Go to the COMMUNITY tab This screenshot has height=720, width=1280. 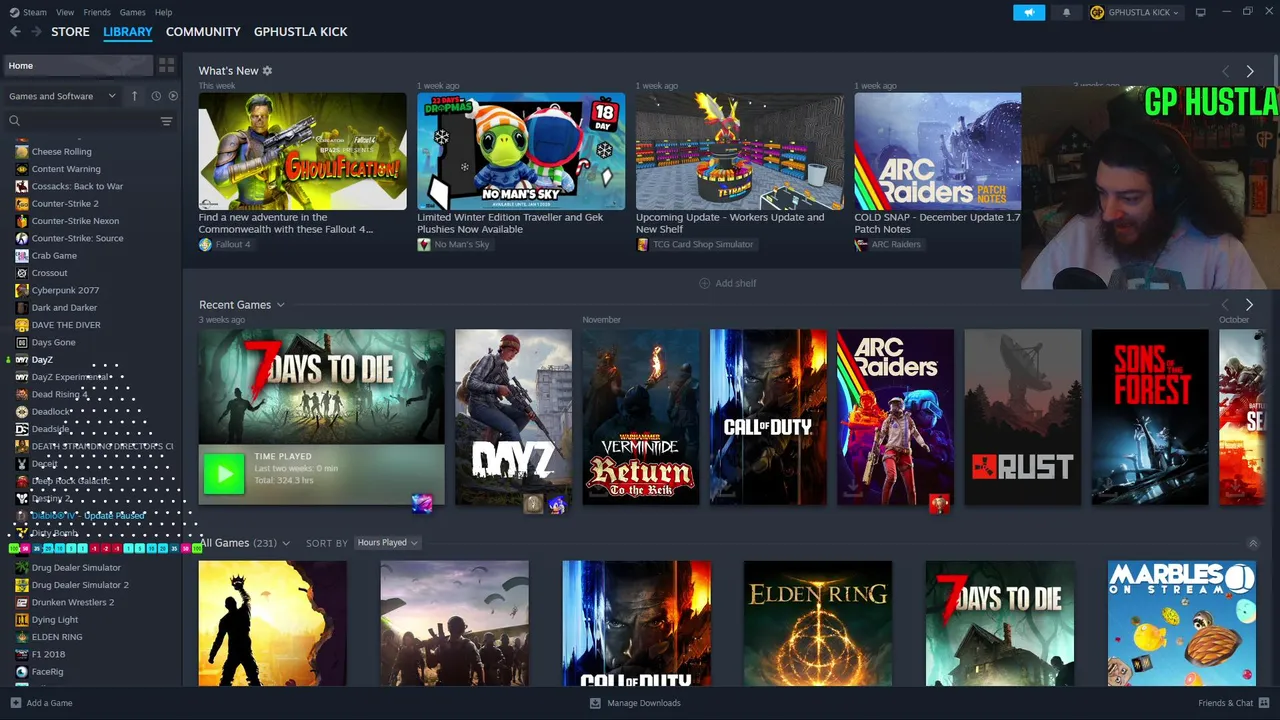[x=203, y=32]
